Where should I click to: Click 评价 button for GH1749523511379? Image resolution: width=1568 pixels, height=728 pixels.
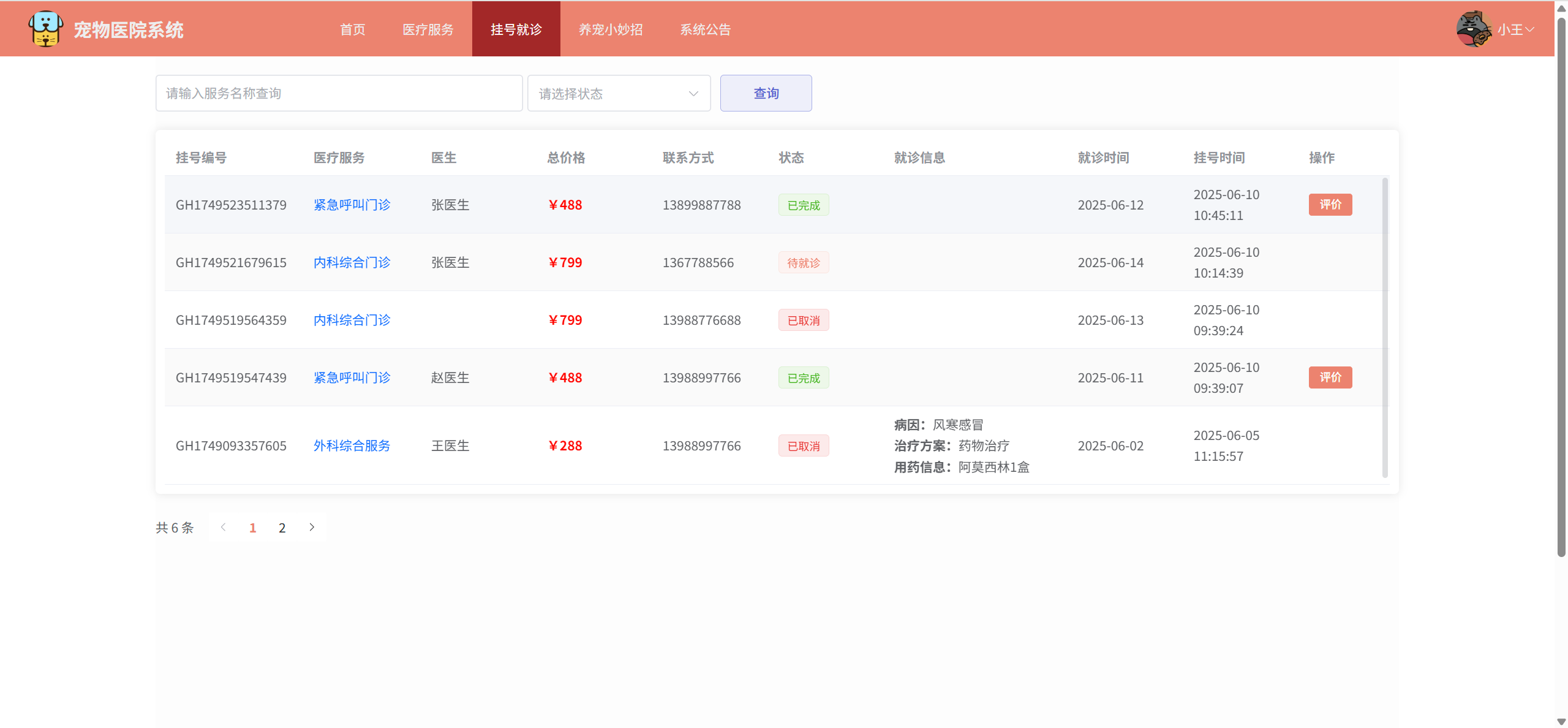point(1330,205)
